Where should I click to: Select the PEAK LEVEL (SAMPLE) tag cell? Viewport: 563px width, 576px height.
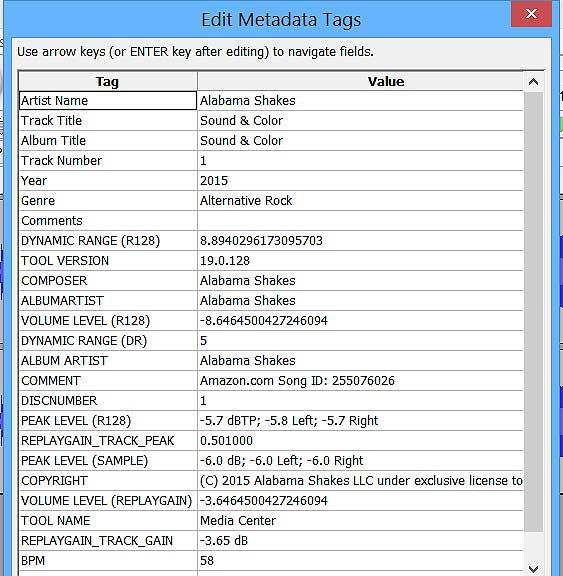pyautogui.click(x=108, y=461)
